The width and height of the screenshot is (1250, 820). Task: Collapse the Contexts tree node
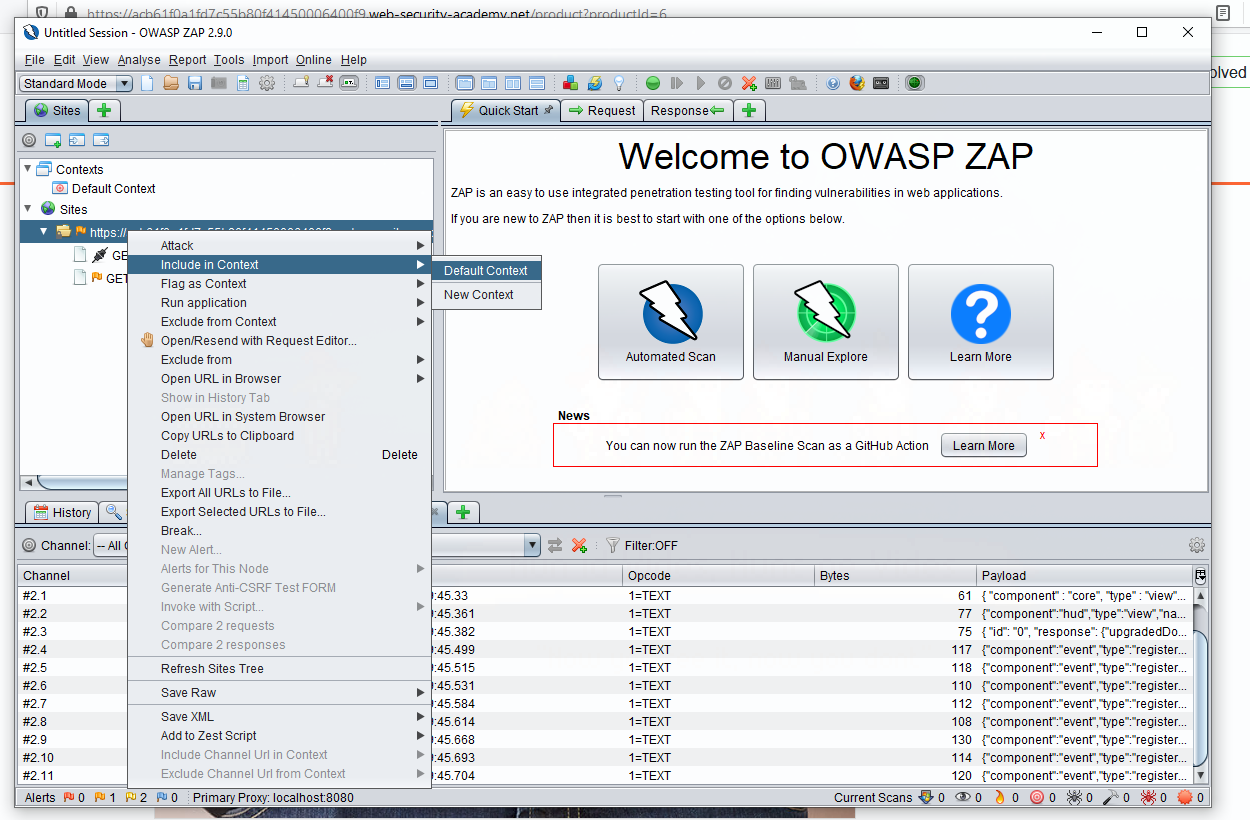(28, 169)
